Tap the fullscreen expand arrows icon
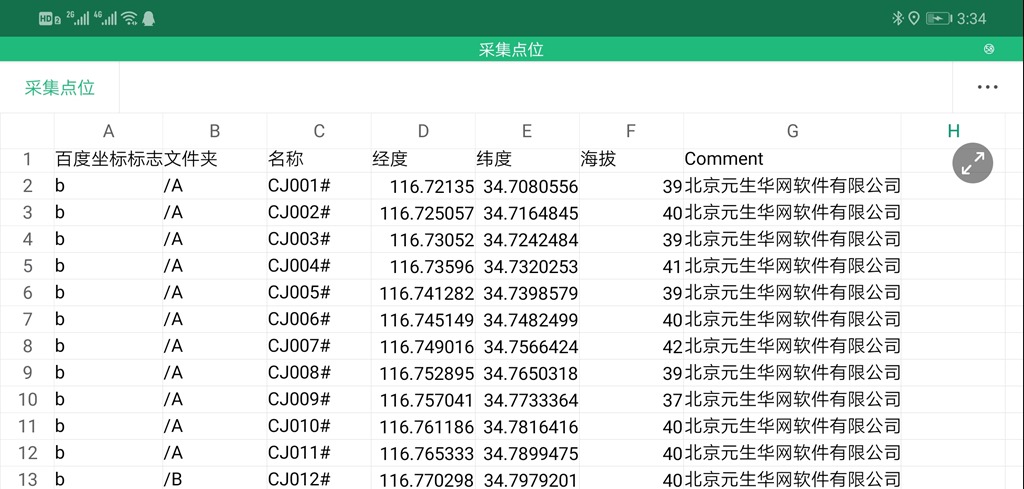1024x489 pixels. click(972, 163)
